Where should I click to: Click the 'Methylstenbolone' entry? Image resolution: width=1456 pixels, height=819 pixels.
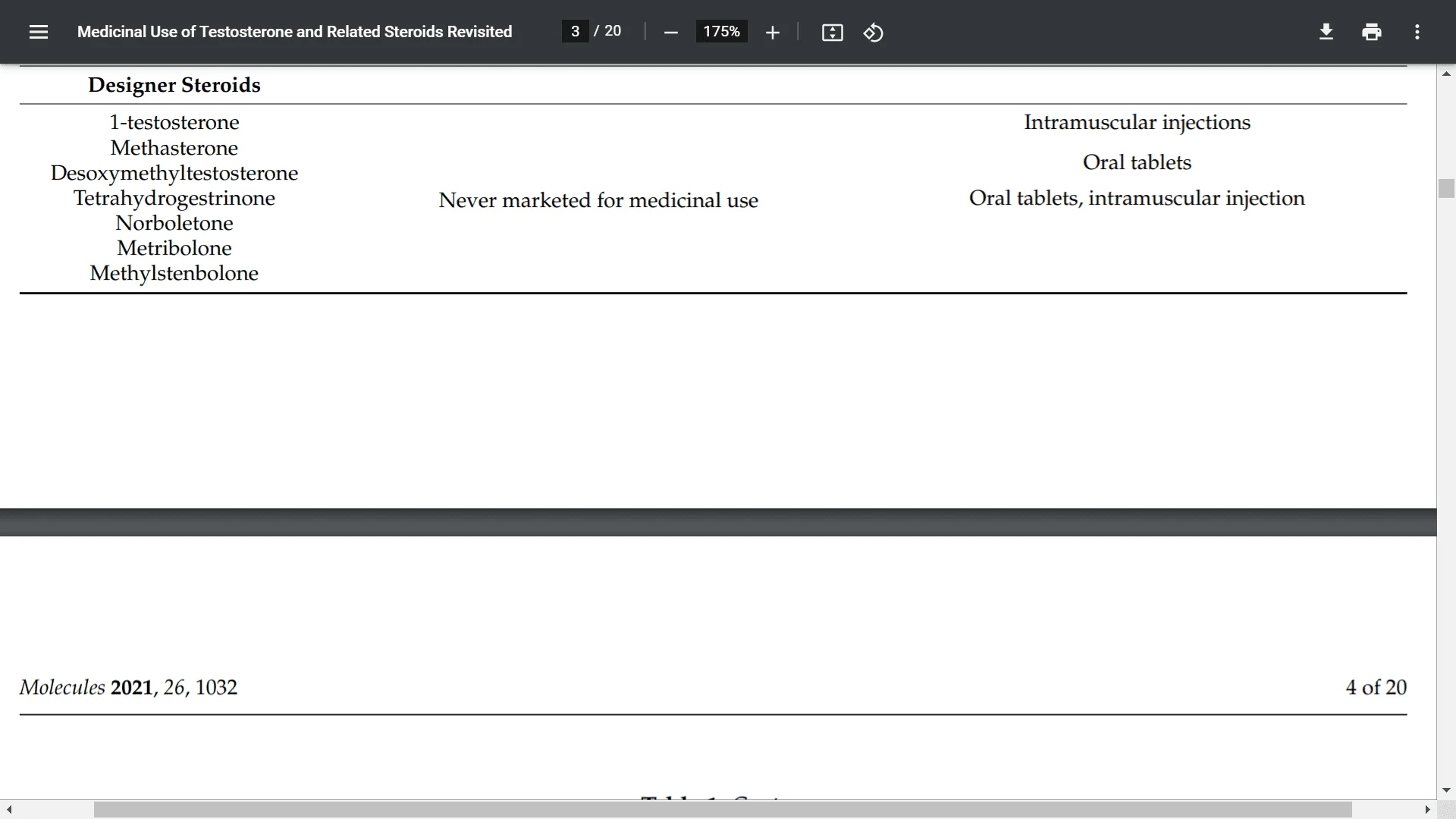[174, 273]
